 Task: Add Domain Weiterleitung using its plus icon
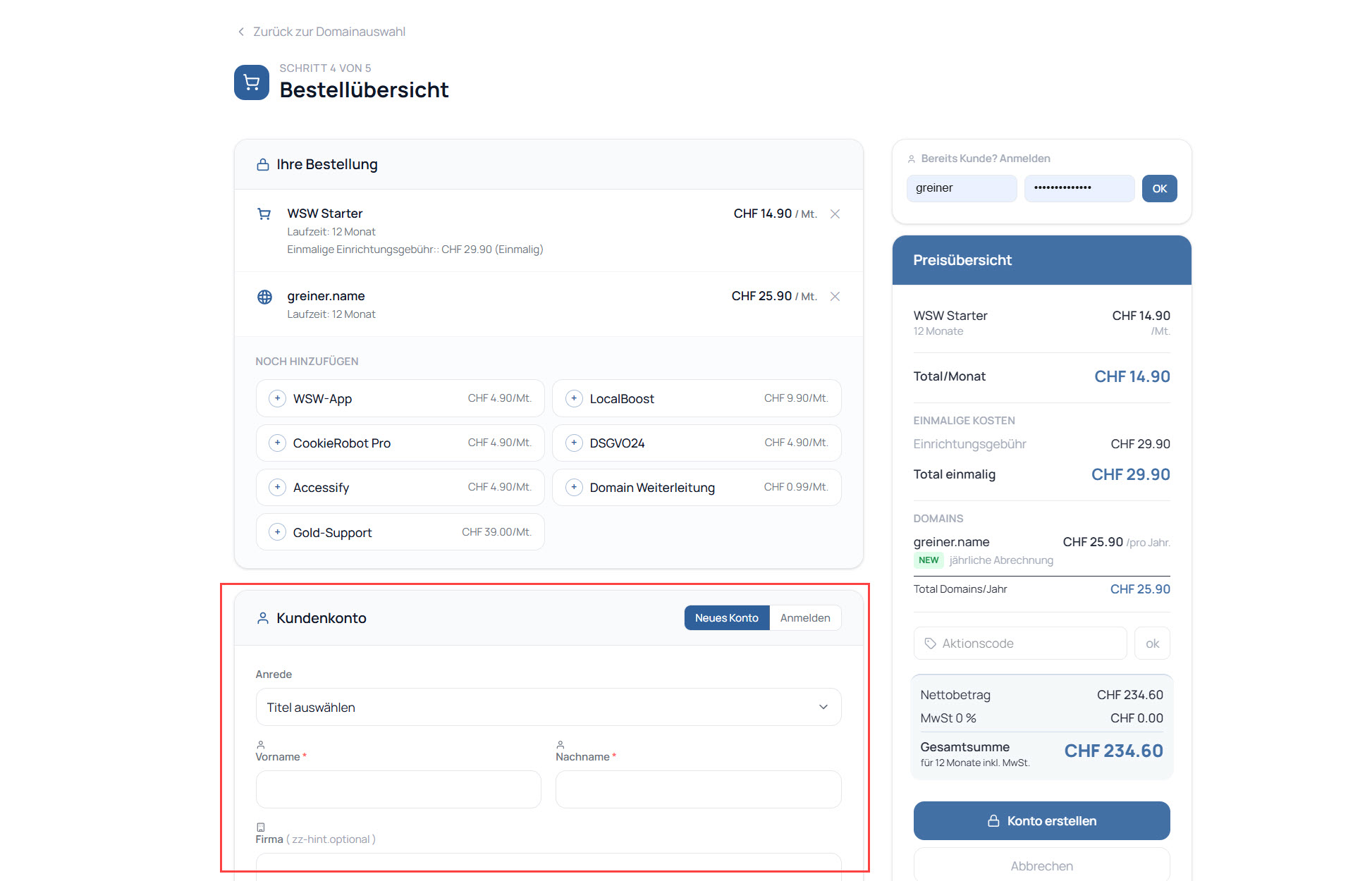[574, 487]
